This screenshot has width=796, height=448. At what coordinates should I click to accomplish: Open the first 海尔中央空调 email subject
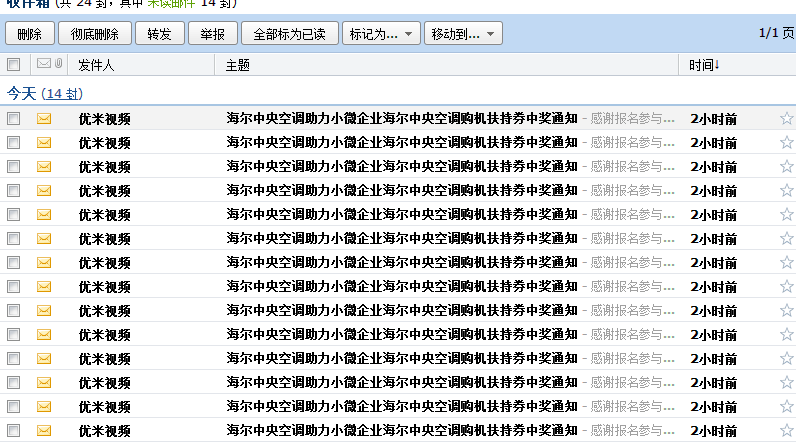coord(402,118)
